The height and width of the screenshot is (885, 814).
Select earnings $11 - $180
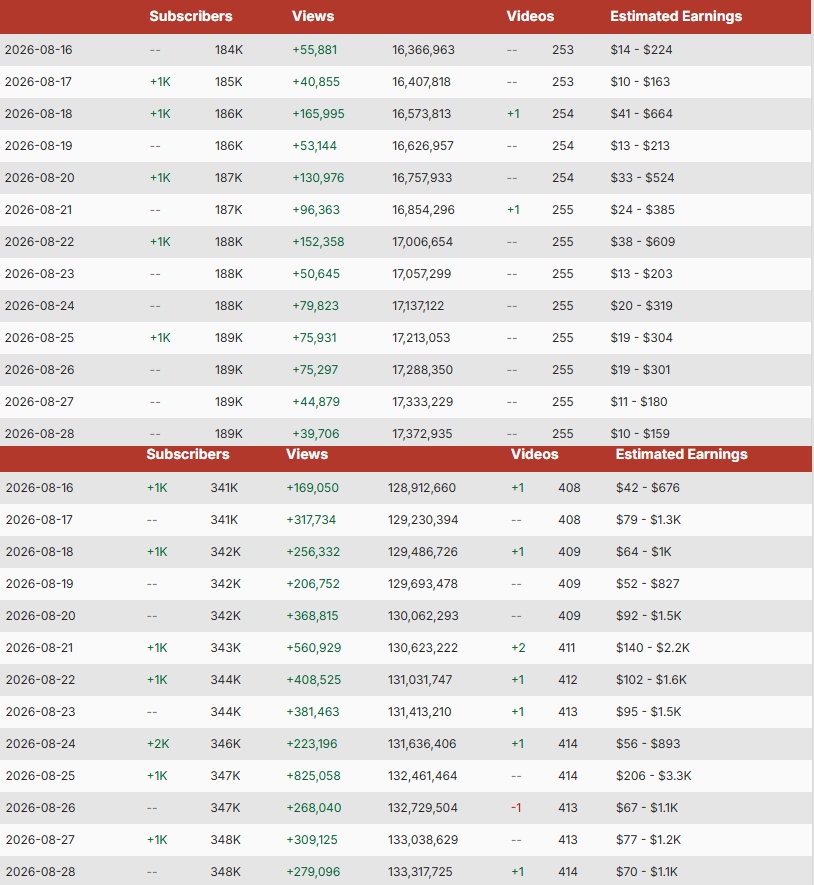click(638, 402)
